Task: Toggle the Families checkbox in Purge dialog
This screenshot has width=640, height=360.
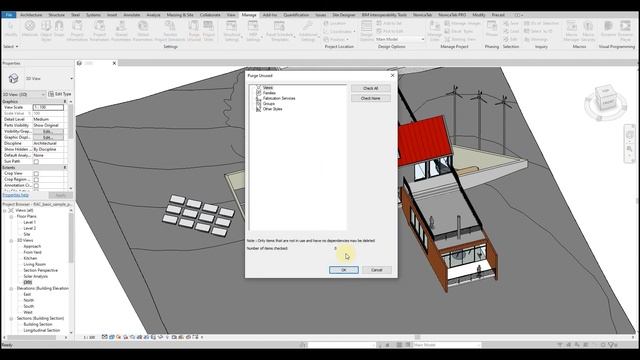Action: click(258, 93)
